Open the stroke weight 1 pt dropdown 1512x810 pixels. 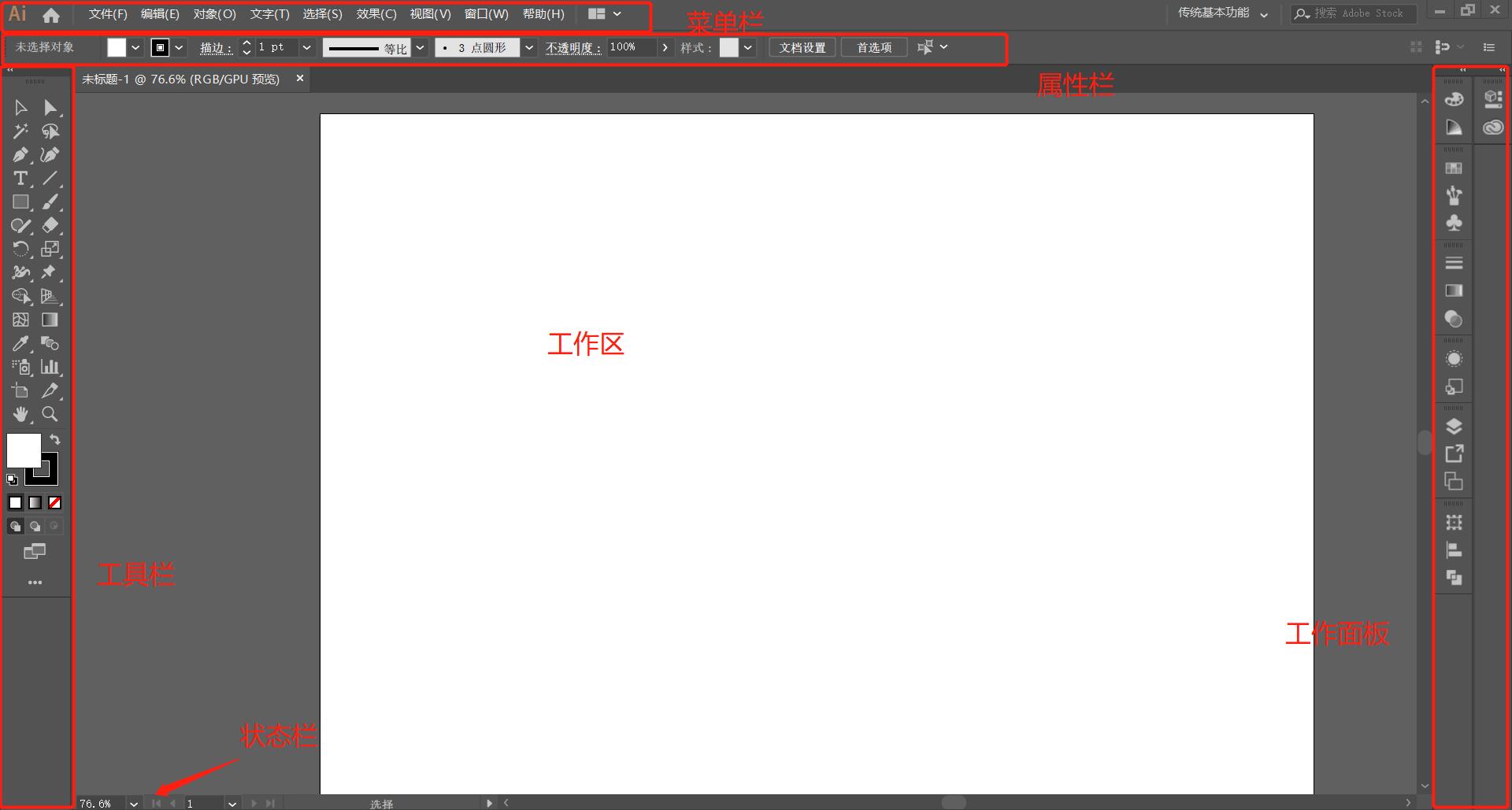coord(307,48)
